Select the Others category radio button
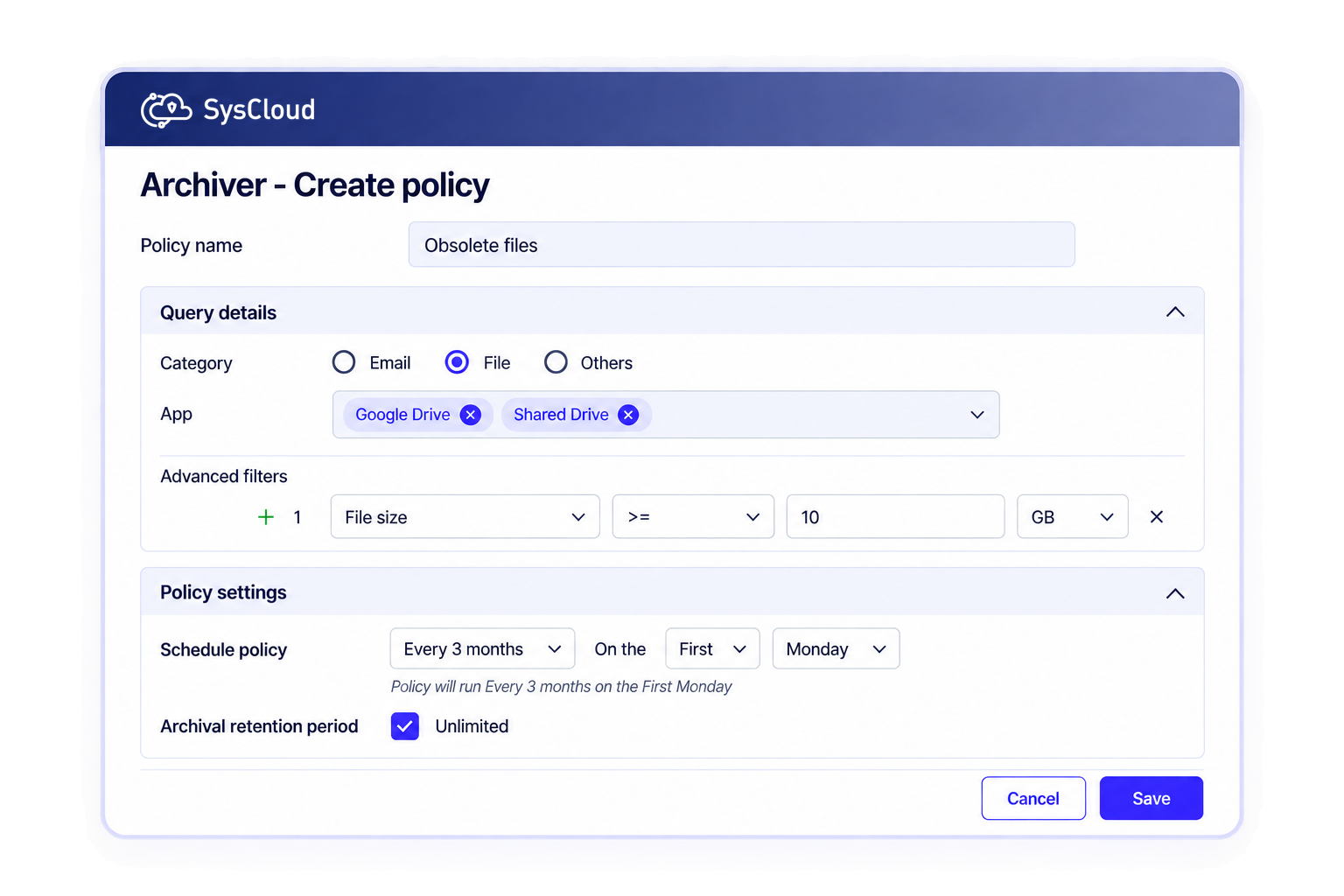Viewport: 1344px width, 896px height. click(556, 362)
